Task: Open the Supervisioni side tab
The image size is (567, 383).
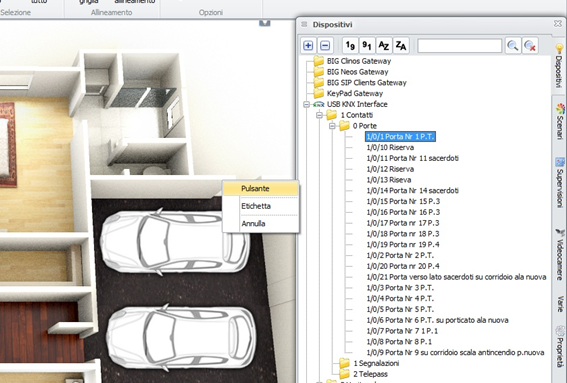Action: [560, 182]
